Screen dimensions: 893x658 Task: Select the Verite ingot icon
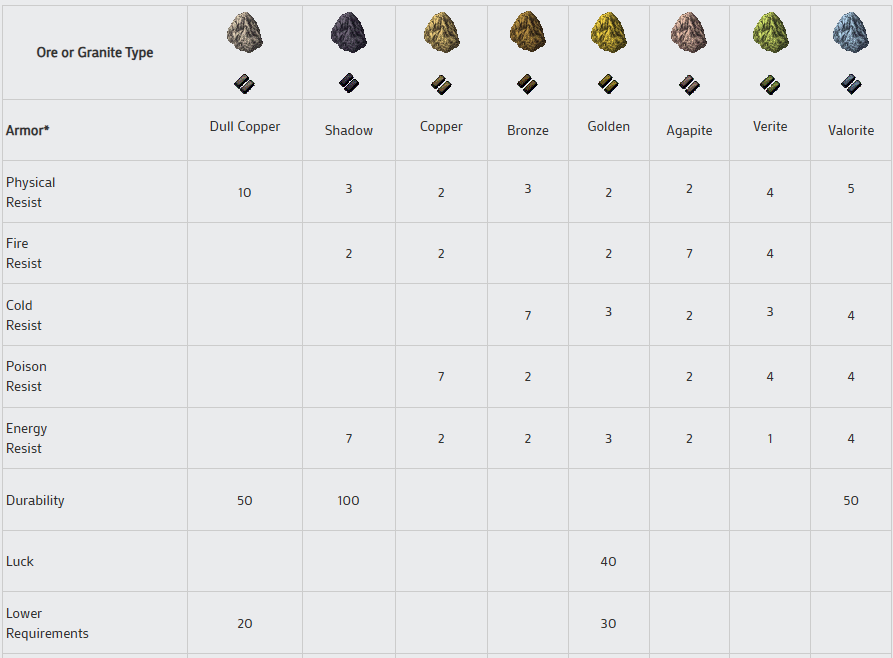(x=770, y=85)
